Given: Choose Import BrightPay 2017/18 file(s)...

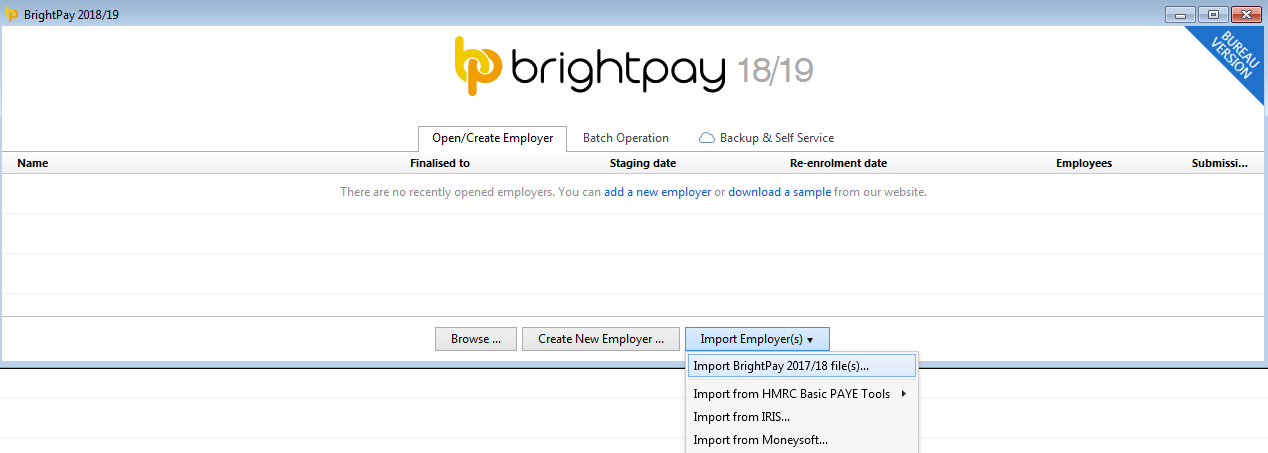Looking at the screenshot, I should point(801,366).
